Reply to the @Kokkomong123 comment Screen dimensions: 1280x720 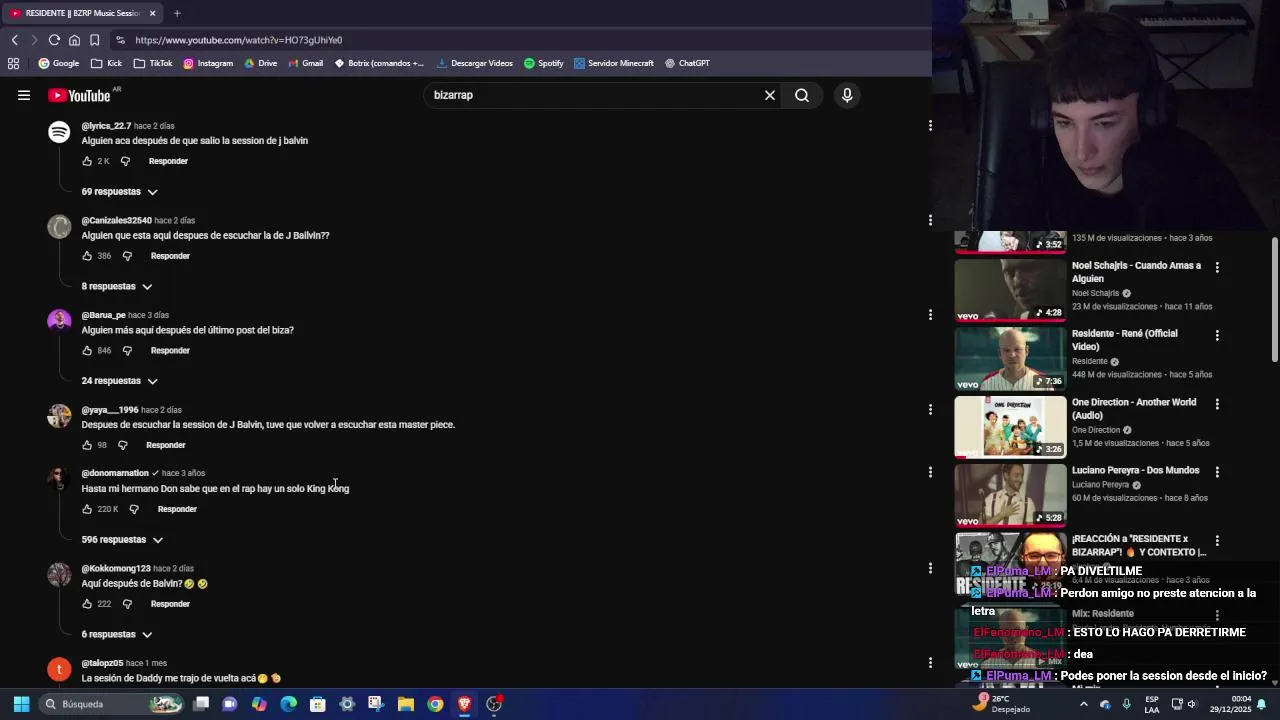point(170,604)
